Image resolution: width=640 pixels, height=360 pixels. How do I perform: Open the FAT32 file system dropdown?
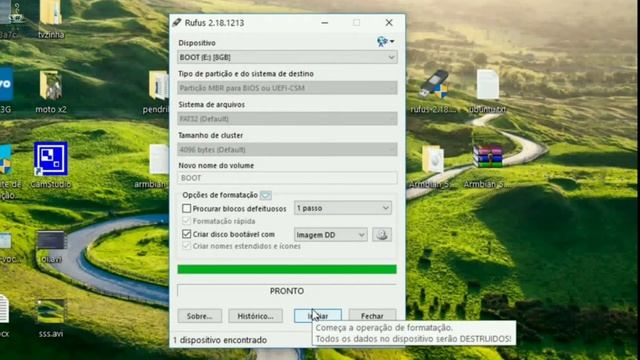click(x=287, y=119)
